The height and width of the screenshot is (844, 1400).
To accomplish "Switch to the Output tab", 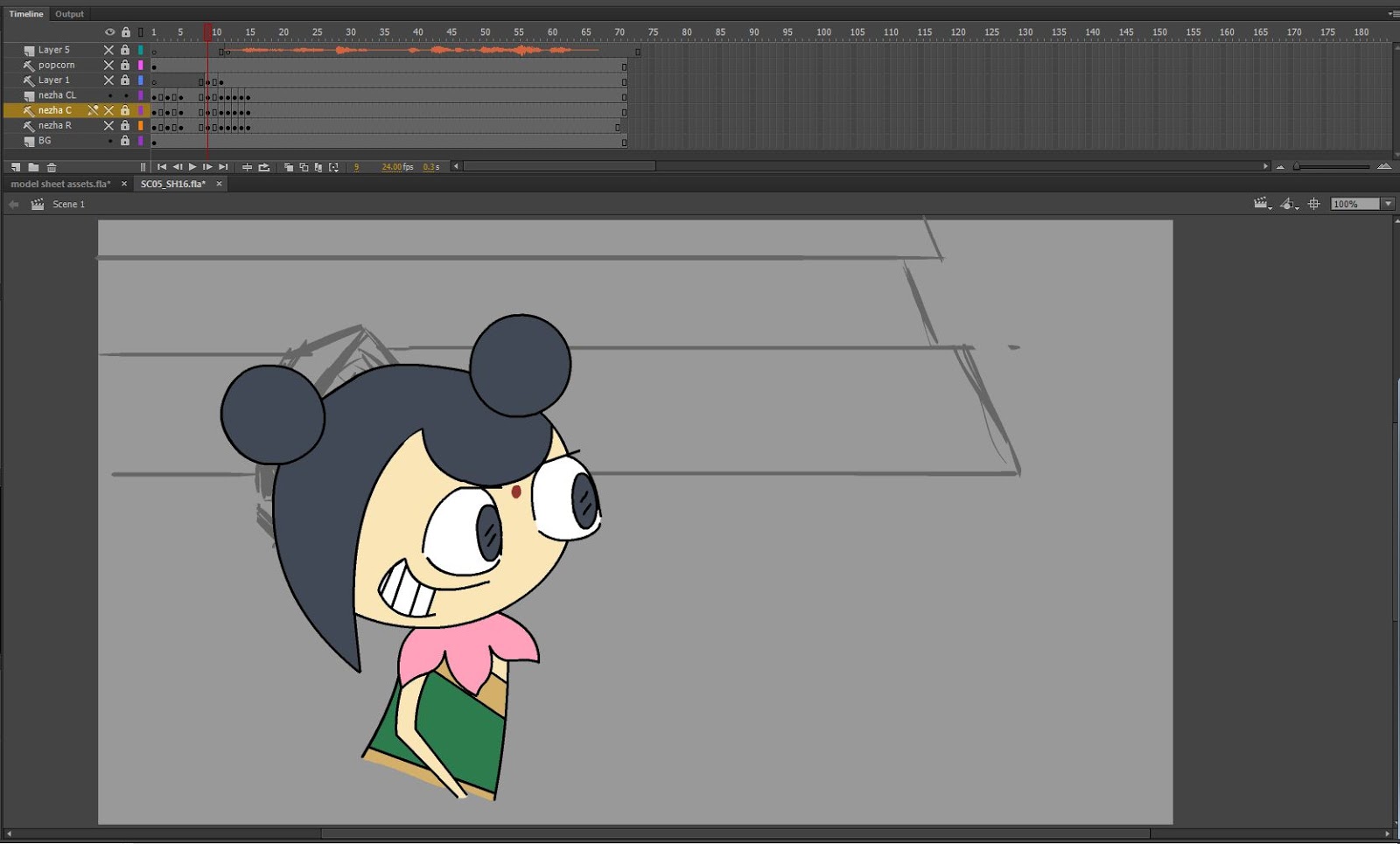I will [70, 14].
